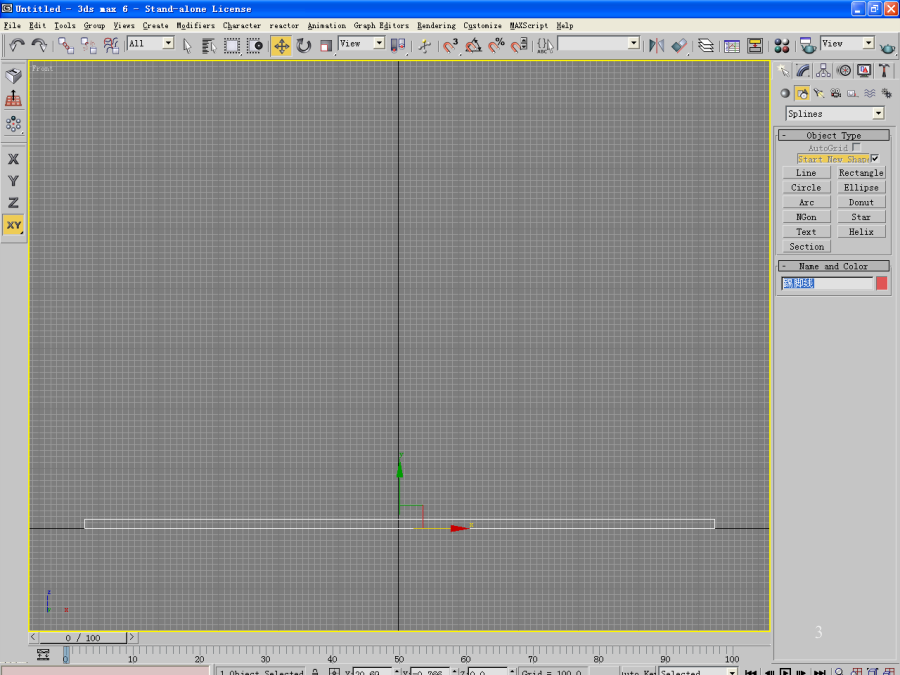Open render type View dropdown

click(847, 43)
